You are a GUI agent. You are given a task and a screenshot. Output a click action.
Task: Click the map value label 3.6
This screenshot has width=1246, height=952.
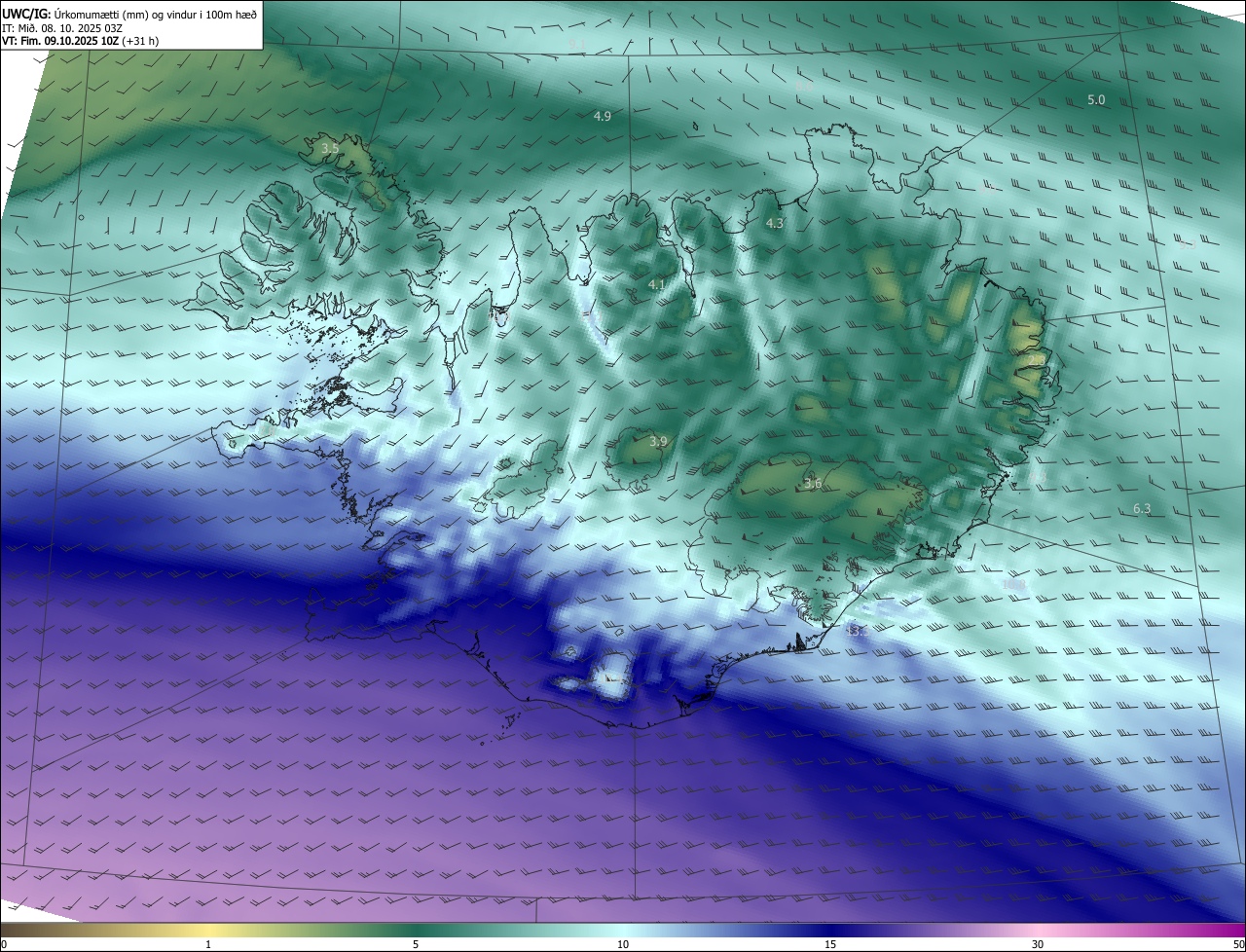813,484
